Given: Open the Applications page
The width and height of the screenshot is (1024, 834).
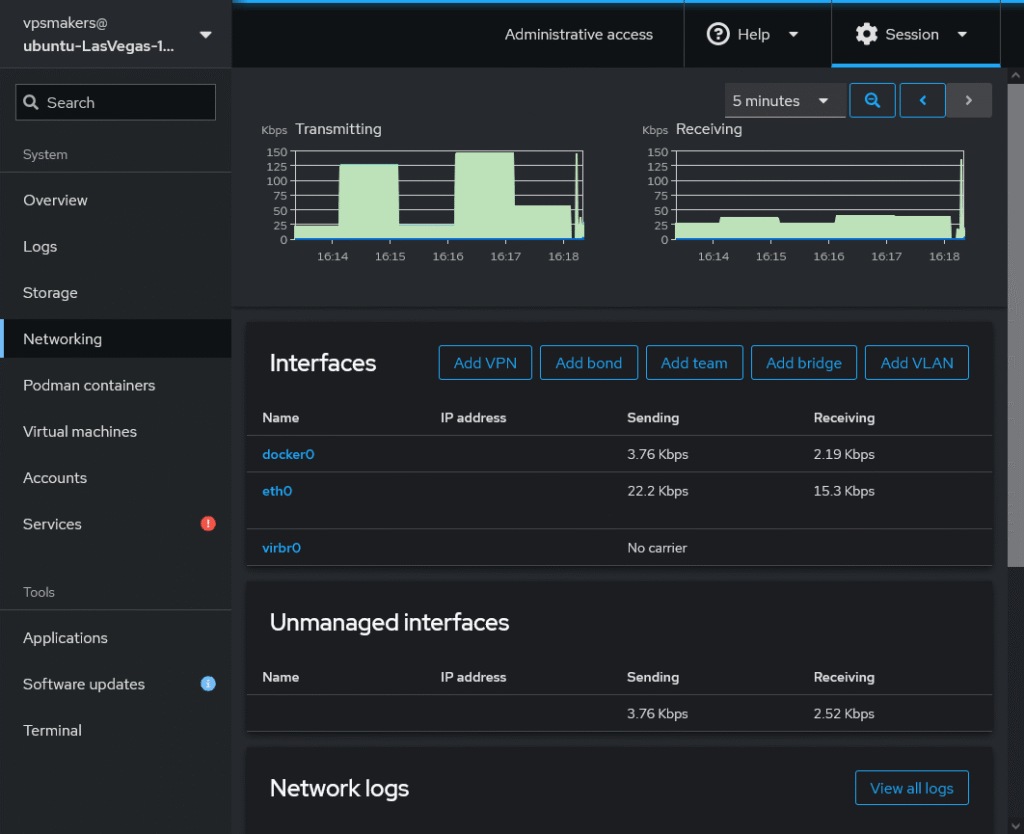Looking at the screenshot, I should point(116,638).
